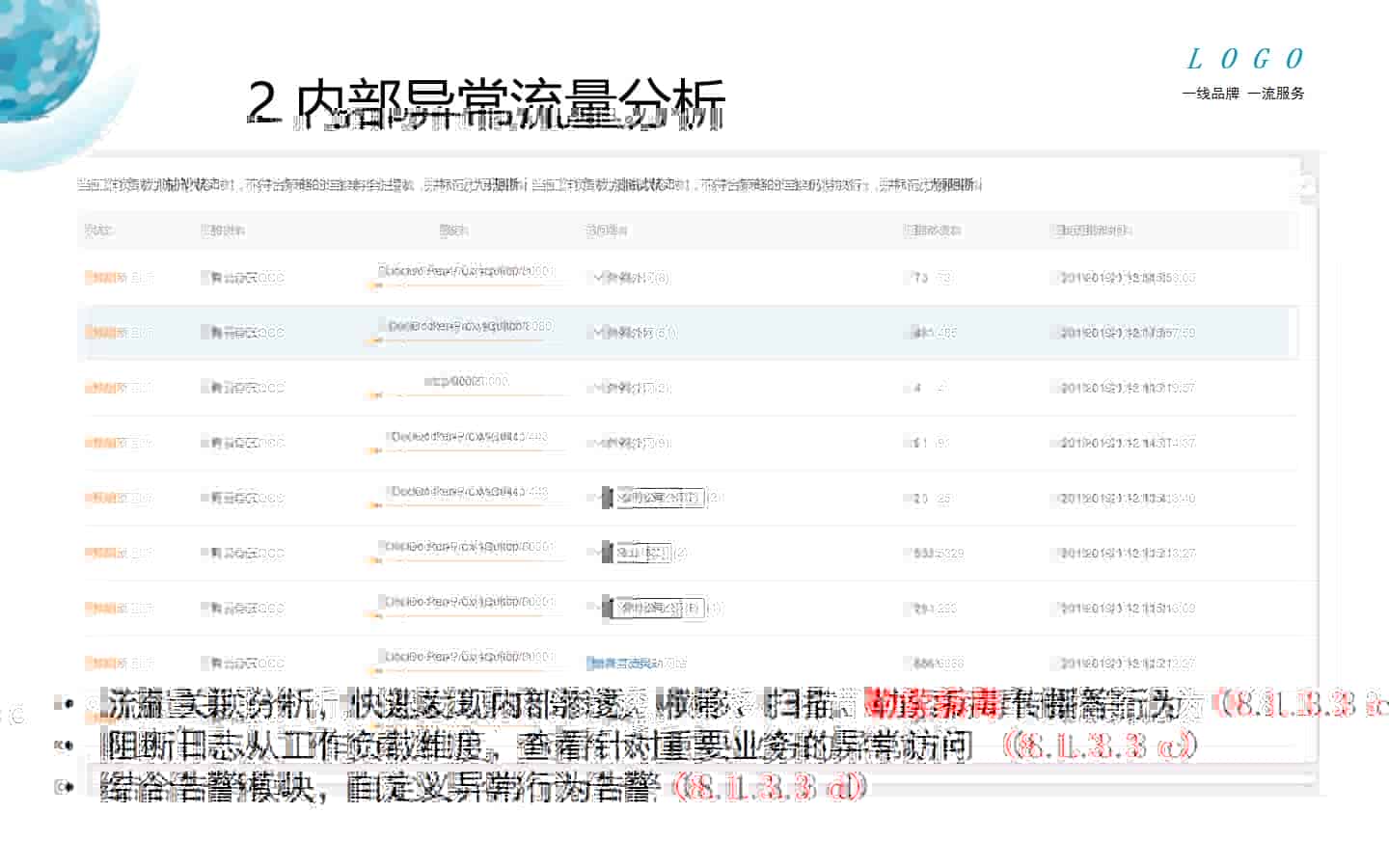This screenshot has width=1389, height=868.
Task: Click the etcp/0000 cell in the table
Action: tap(467, 382)
